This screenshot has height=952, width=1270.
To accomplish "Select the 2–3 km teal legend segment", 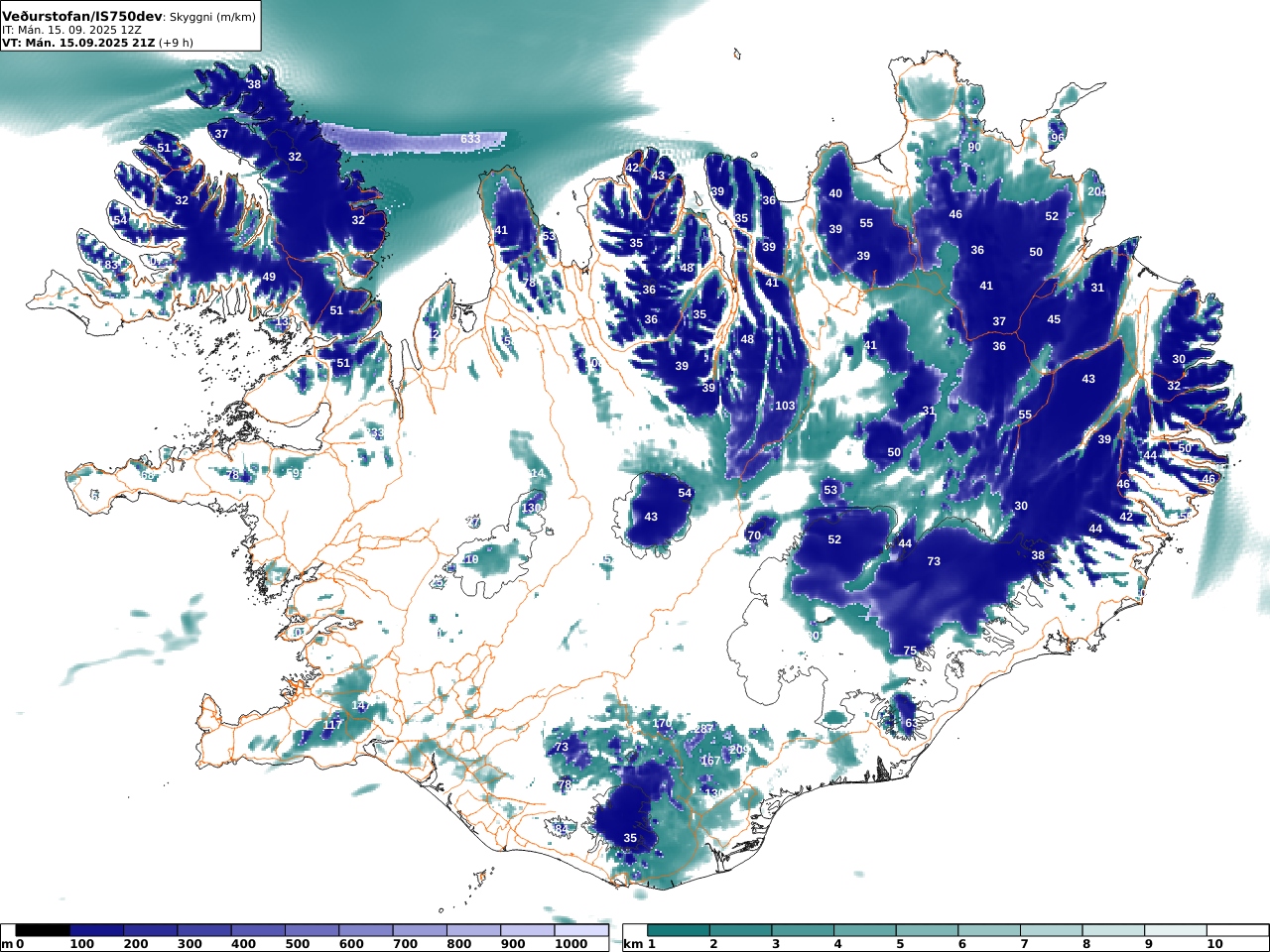I will coord(740,930).
